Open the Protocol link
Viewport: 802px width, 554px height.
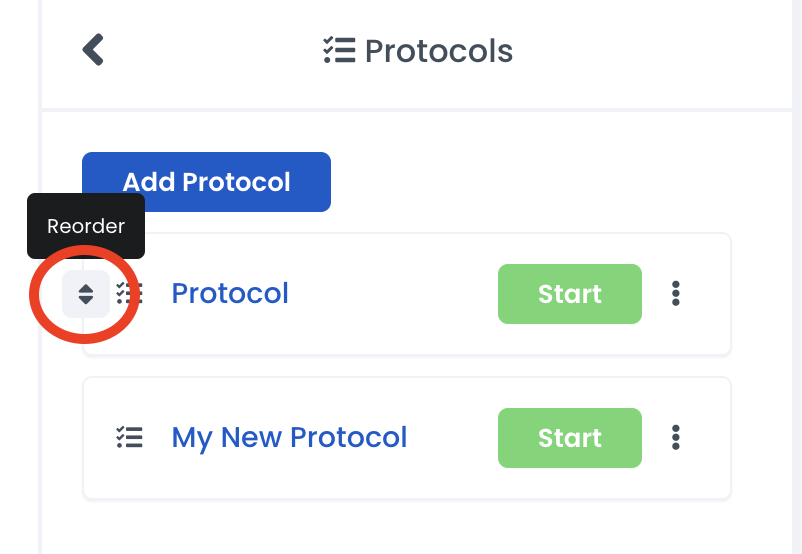point(230,293)
